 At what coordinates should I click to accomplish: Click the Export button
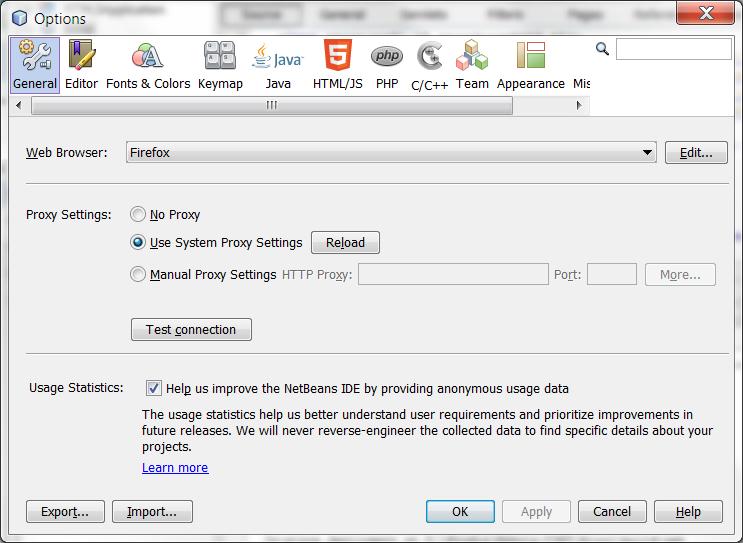[65, 512]
